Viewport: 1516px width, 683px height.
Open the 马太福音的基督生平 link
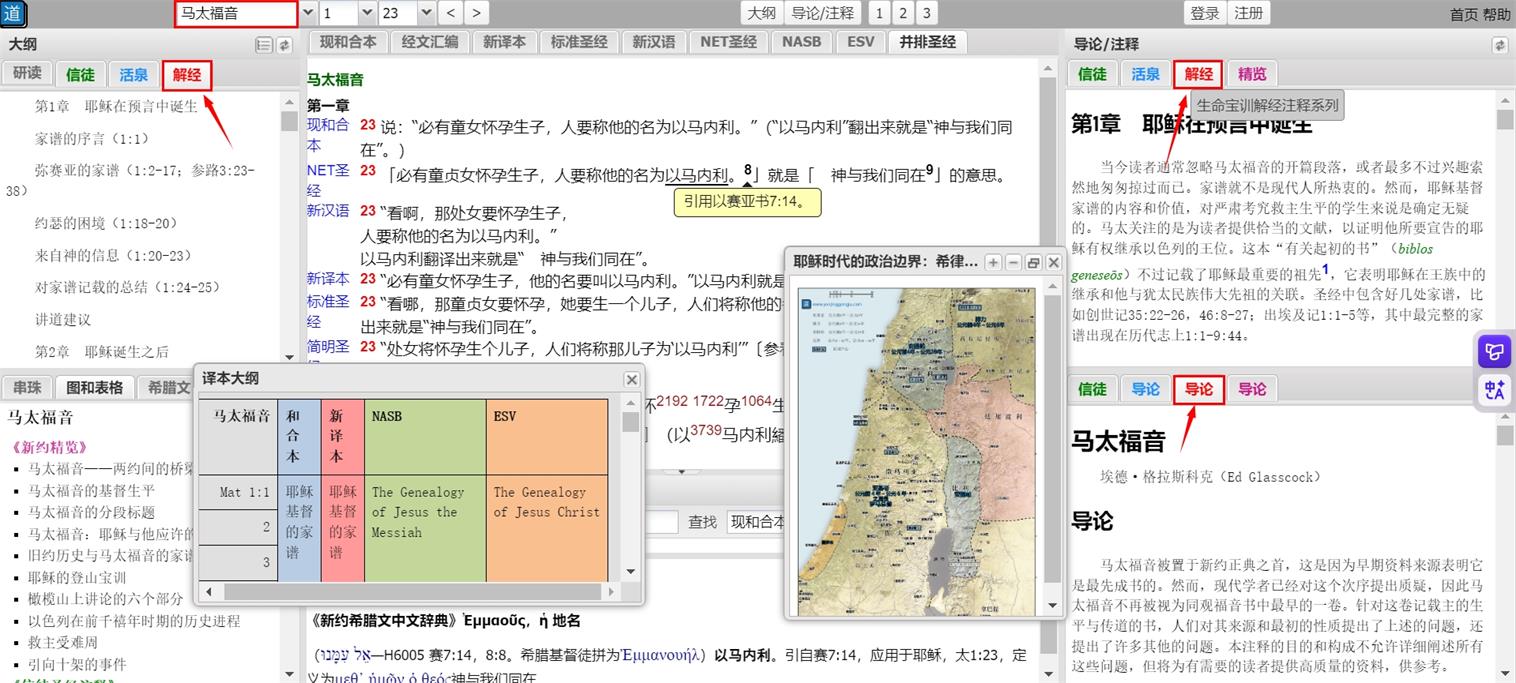(91, 490)
